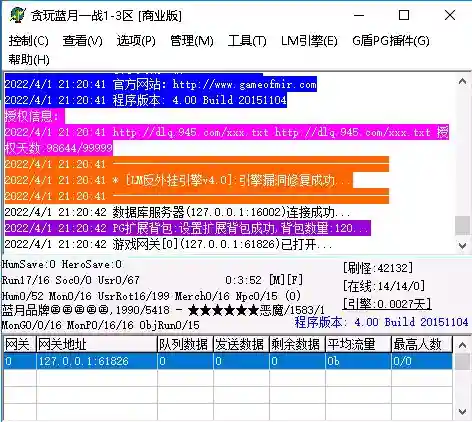This screenshot has height=422, width=472.
Task: Open the 管理(M) menu
Action: coord(192,41)
